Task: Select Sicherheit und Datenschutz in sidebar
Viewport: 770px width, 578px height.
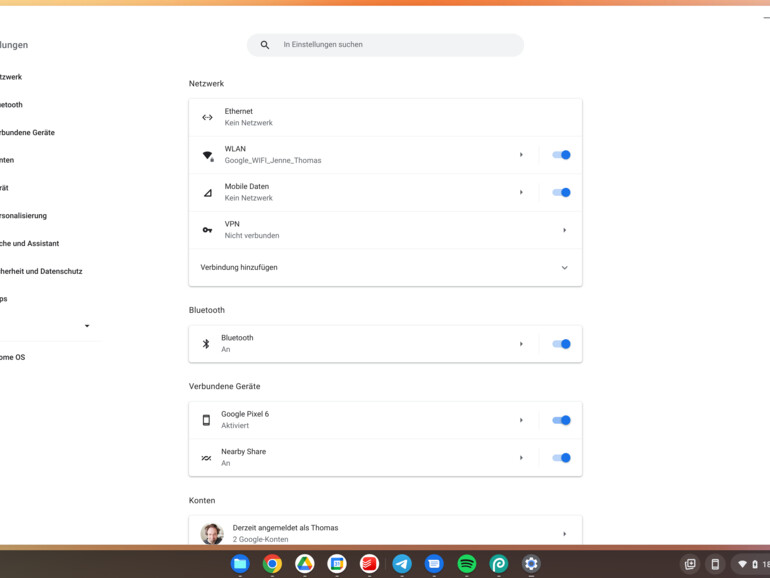Action: [41, 271]
